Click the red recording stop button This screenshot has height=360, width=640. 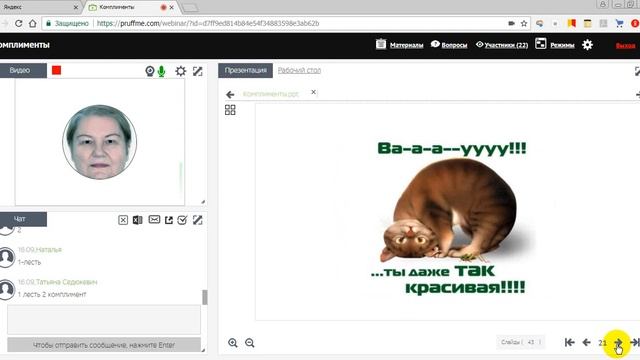point(56,71)
